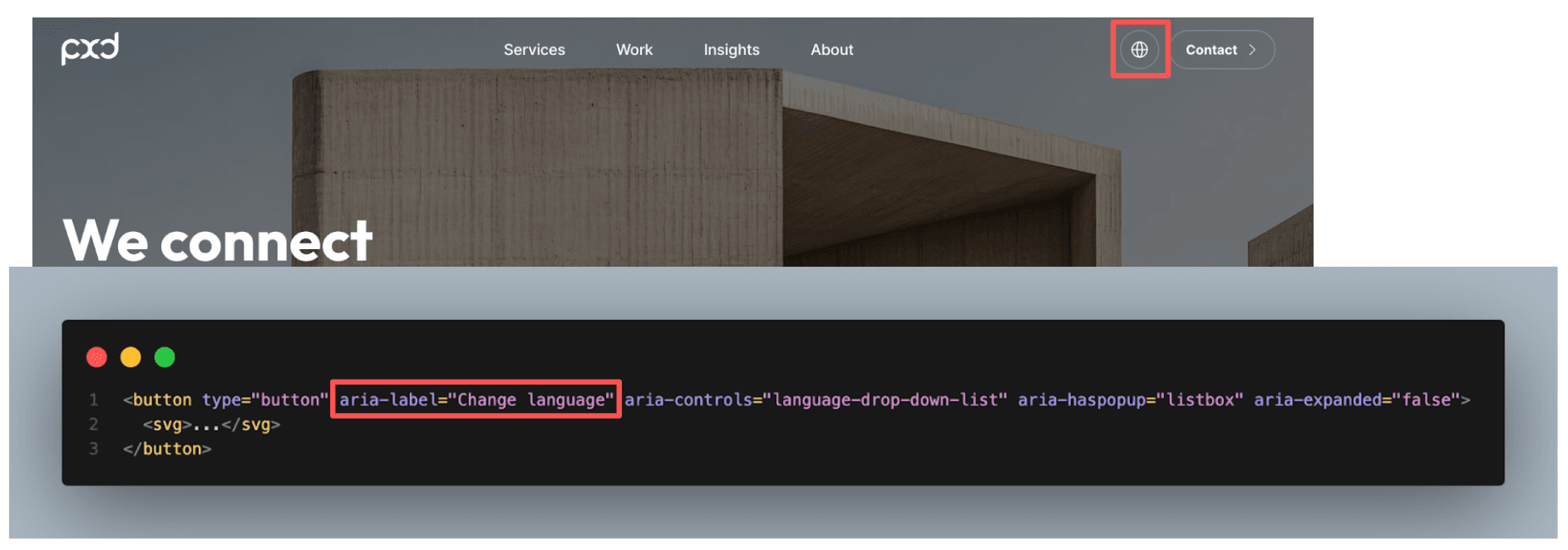Click the aria-expanded="false" attribute
1568x550 pixels.
1357,400
